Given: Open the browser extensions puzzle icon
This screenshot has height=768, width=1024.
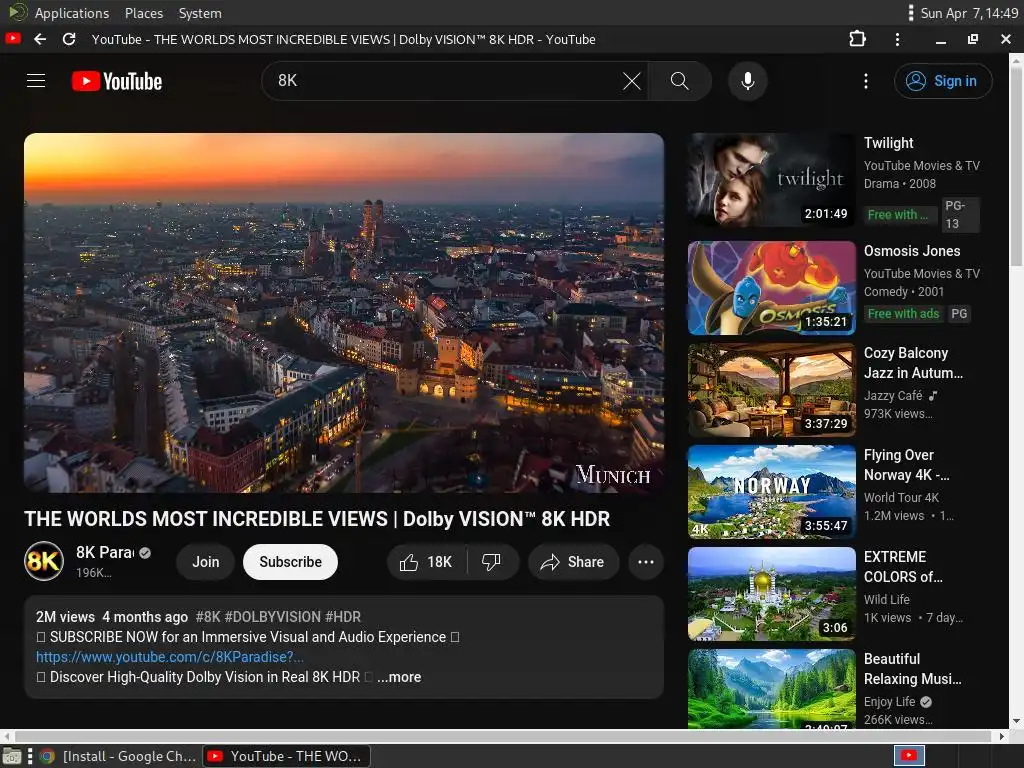Looking at the screenshot, I should pyautogui.click(x=857, y=39).
